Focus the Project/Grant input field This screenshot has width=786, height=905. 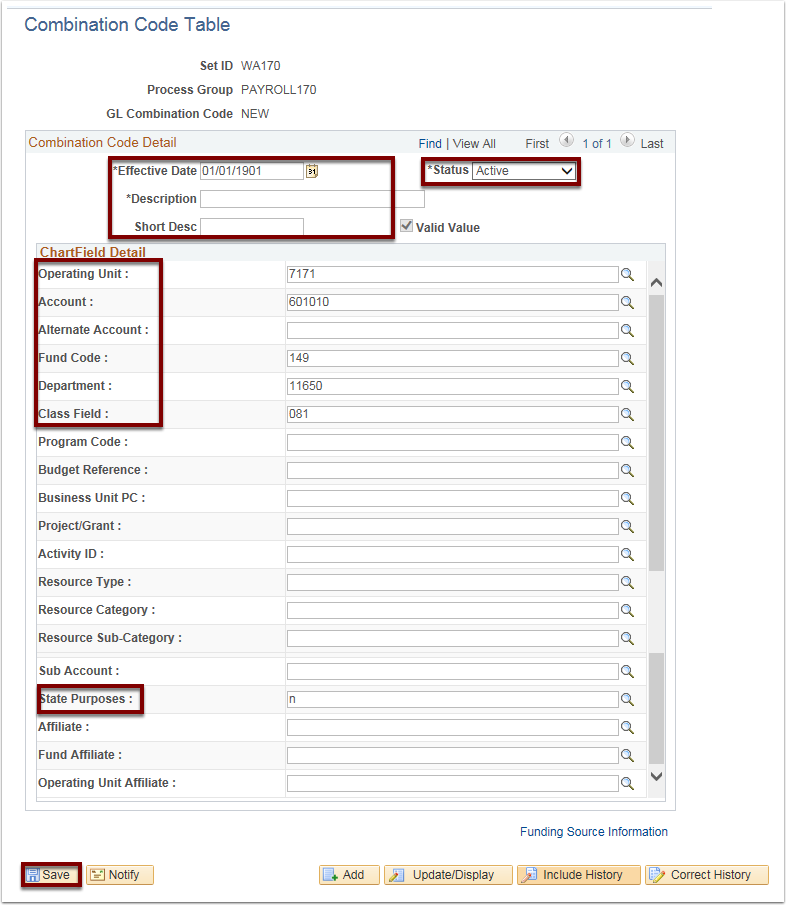pyautogui.click(x=452, y=526)
